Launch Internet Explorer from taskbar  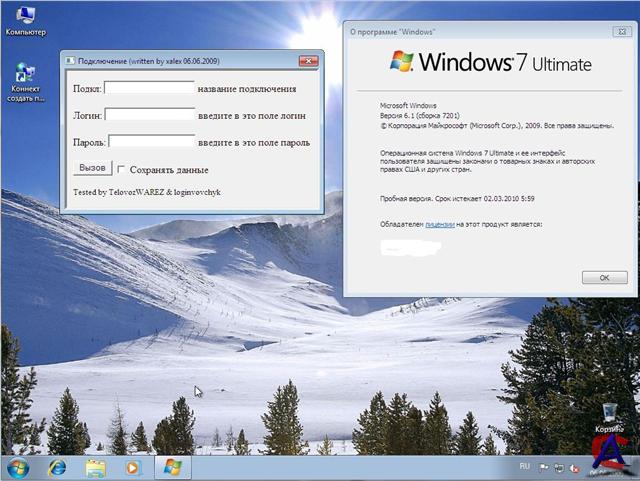(x=57, y=467)
